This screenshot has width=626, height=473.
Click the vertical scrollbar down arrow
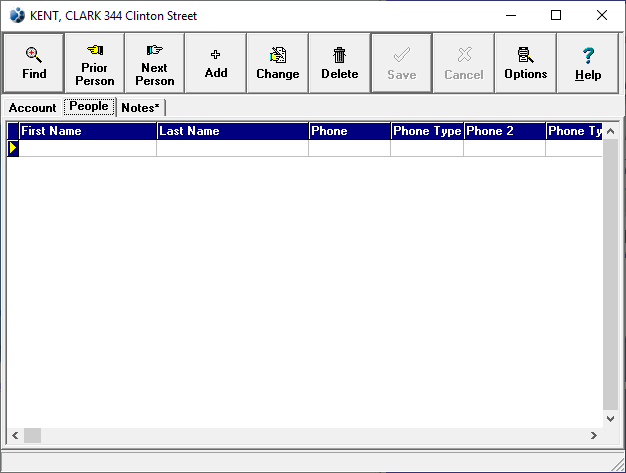tap(611, 420)
